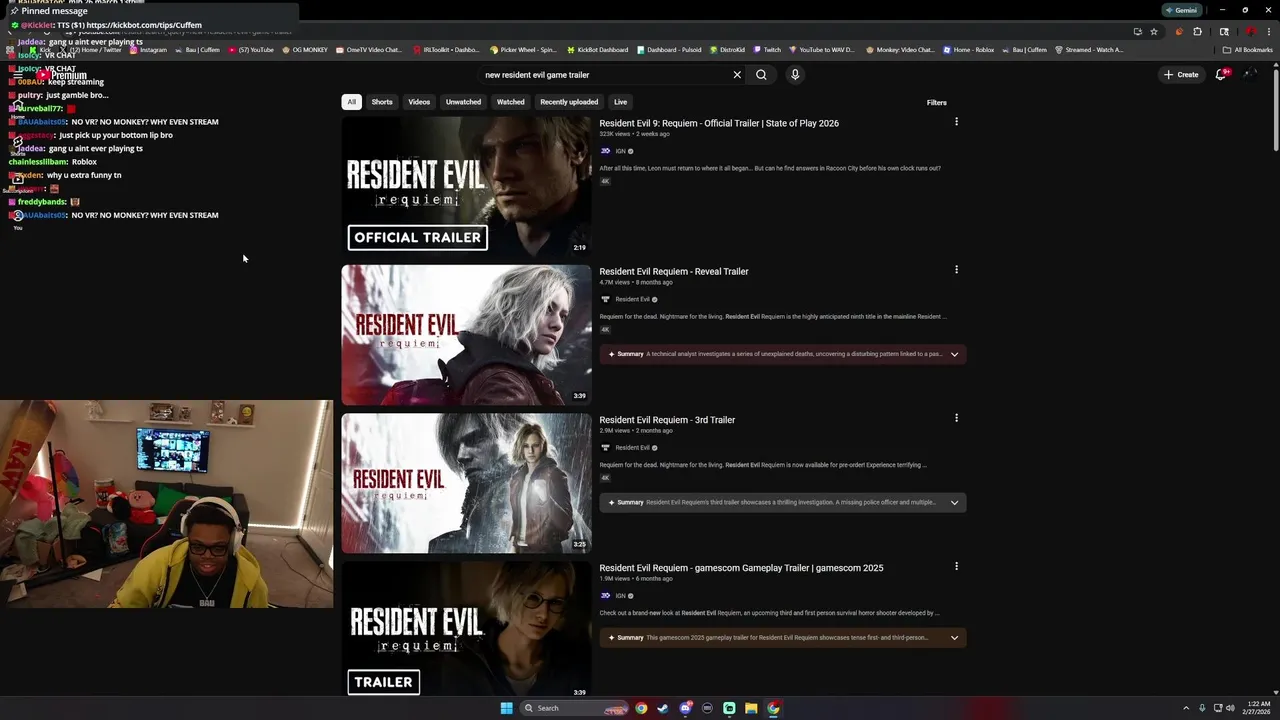Open more options for 3rd Trailer video

click(x=956, y=418)
